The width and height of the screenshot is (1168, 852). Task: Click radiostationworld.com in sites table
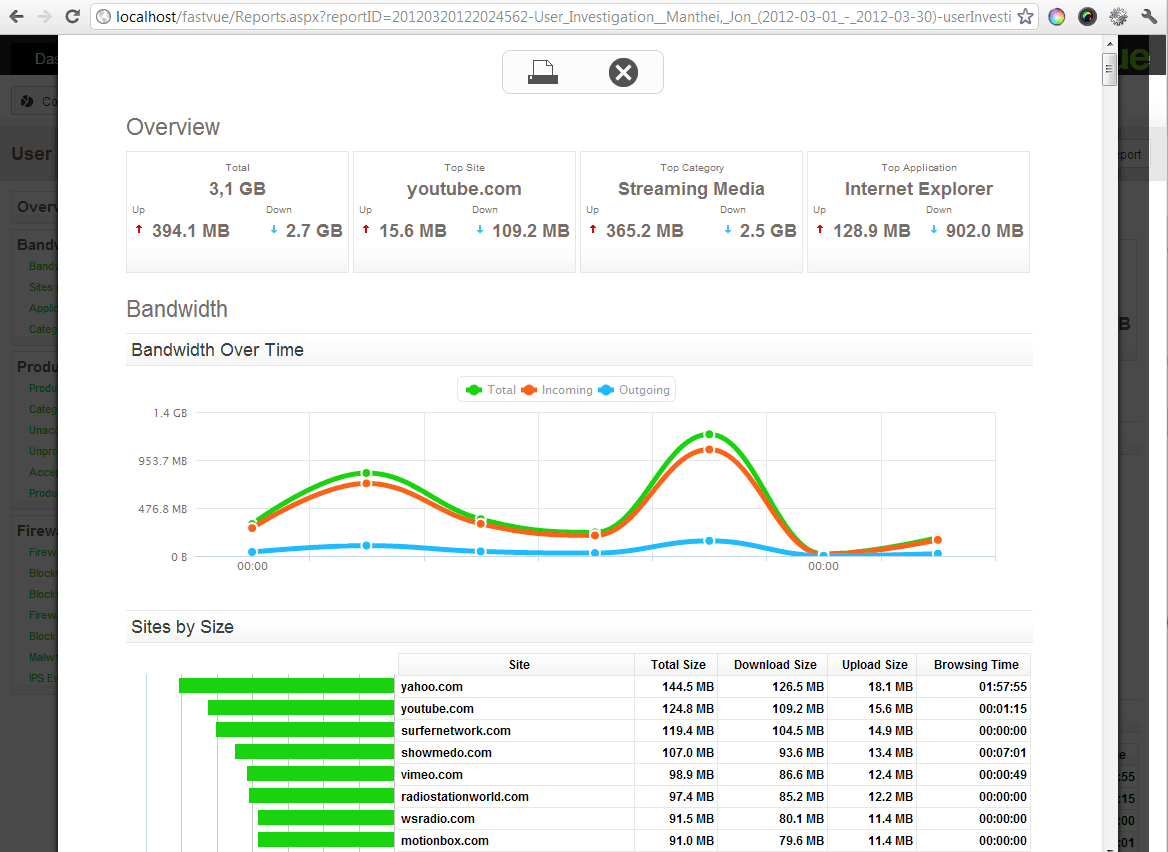pos(465,796)
